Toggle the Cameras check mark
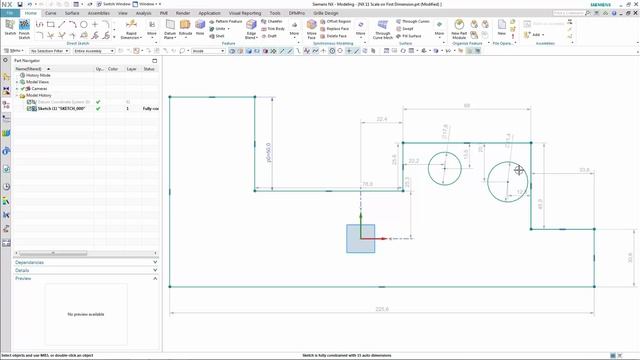 coord(23,89)
